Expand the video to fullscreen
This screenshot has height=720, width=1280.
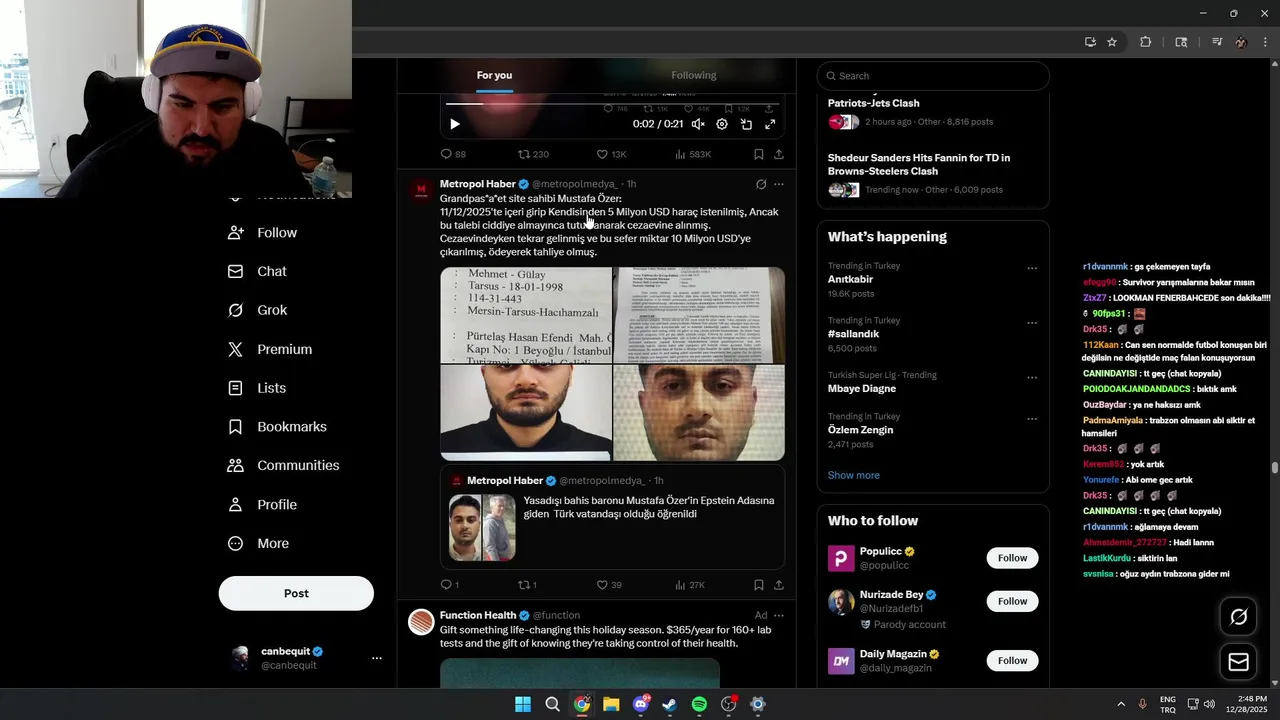[x=770, y=124]
